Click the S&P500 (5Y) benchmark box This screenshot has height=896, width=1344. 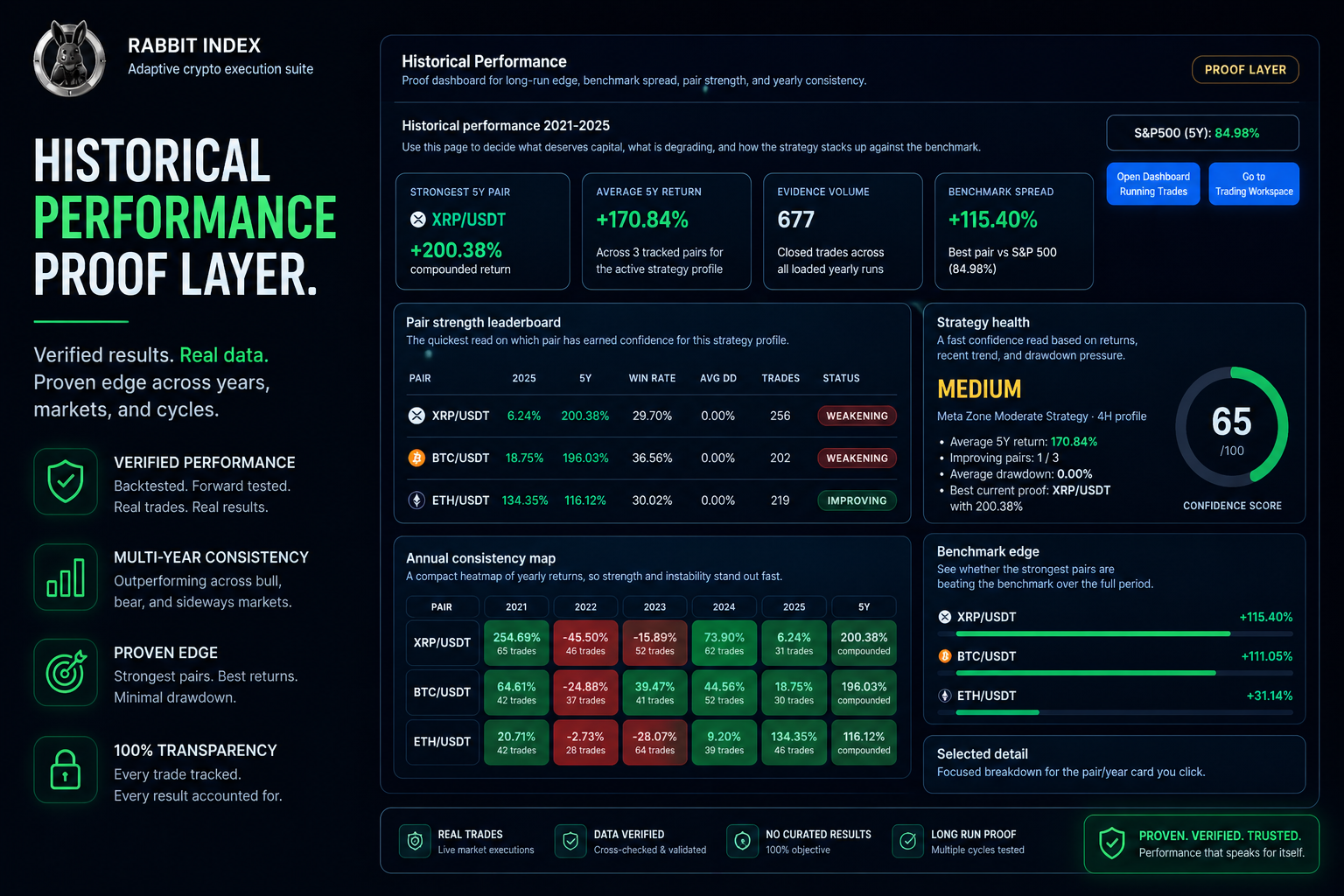(x=1202, y=133)
